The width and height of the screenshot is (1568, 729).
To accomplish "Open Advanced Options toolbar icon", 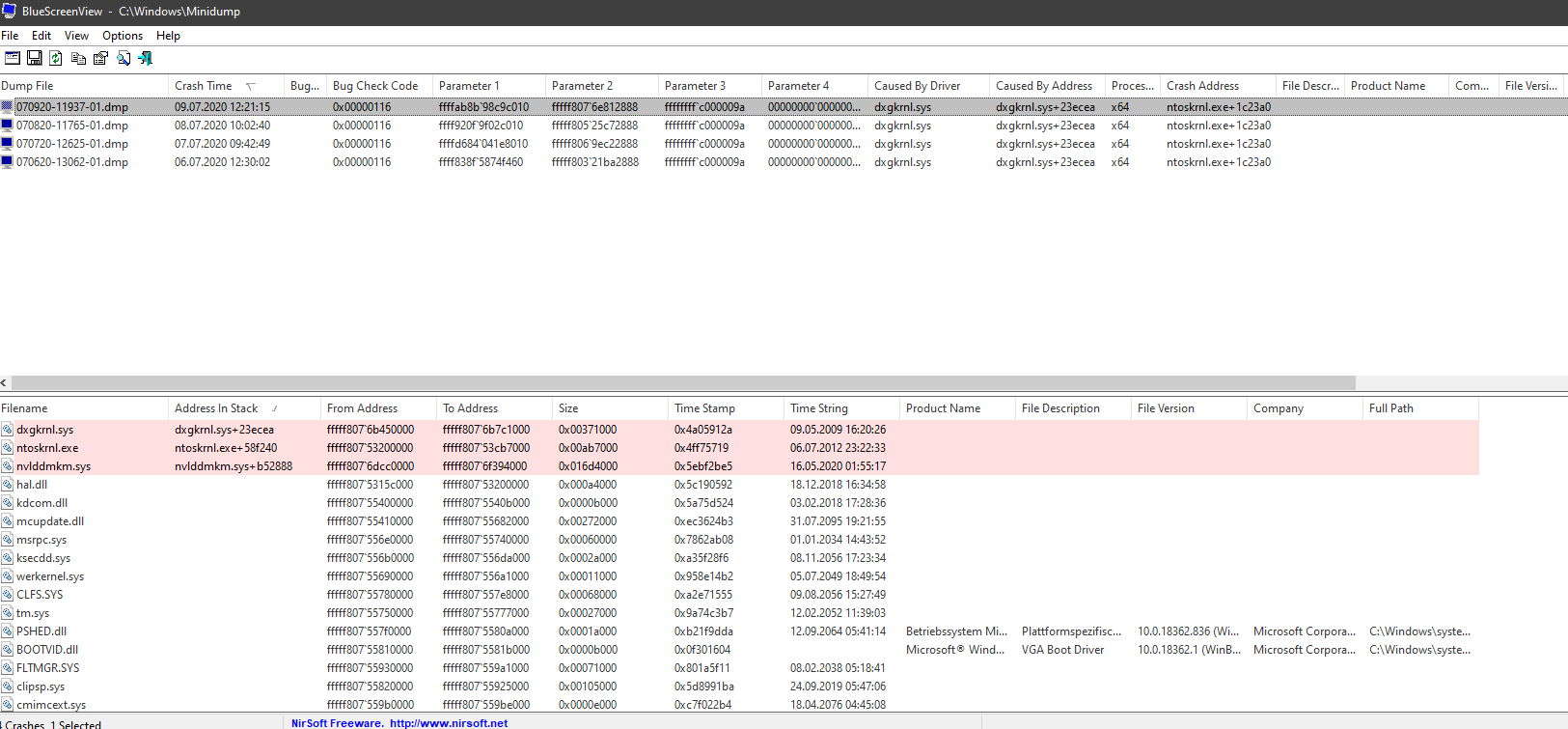I will click(x=12, y=58).
